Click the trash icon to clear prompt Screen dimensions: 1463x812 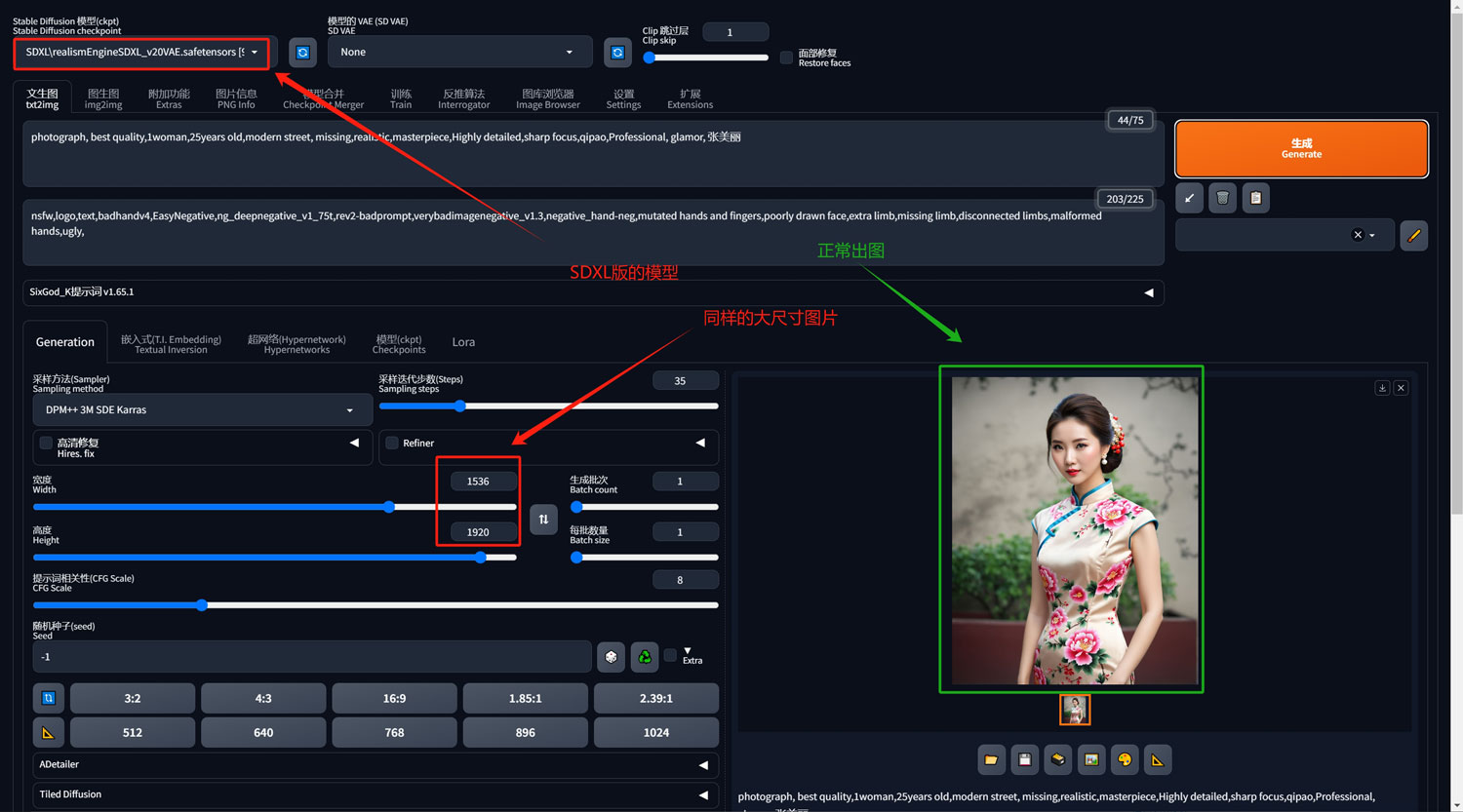point(1222,198)
